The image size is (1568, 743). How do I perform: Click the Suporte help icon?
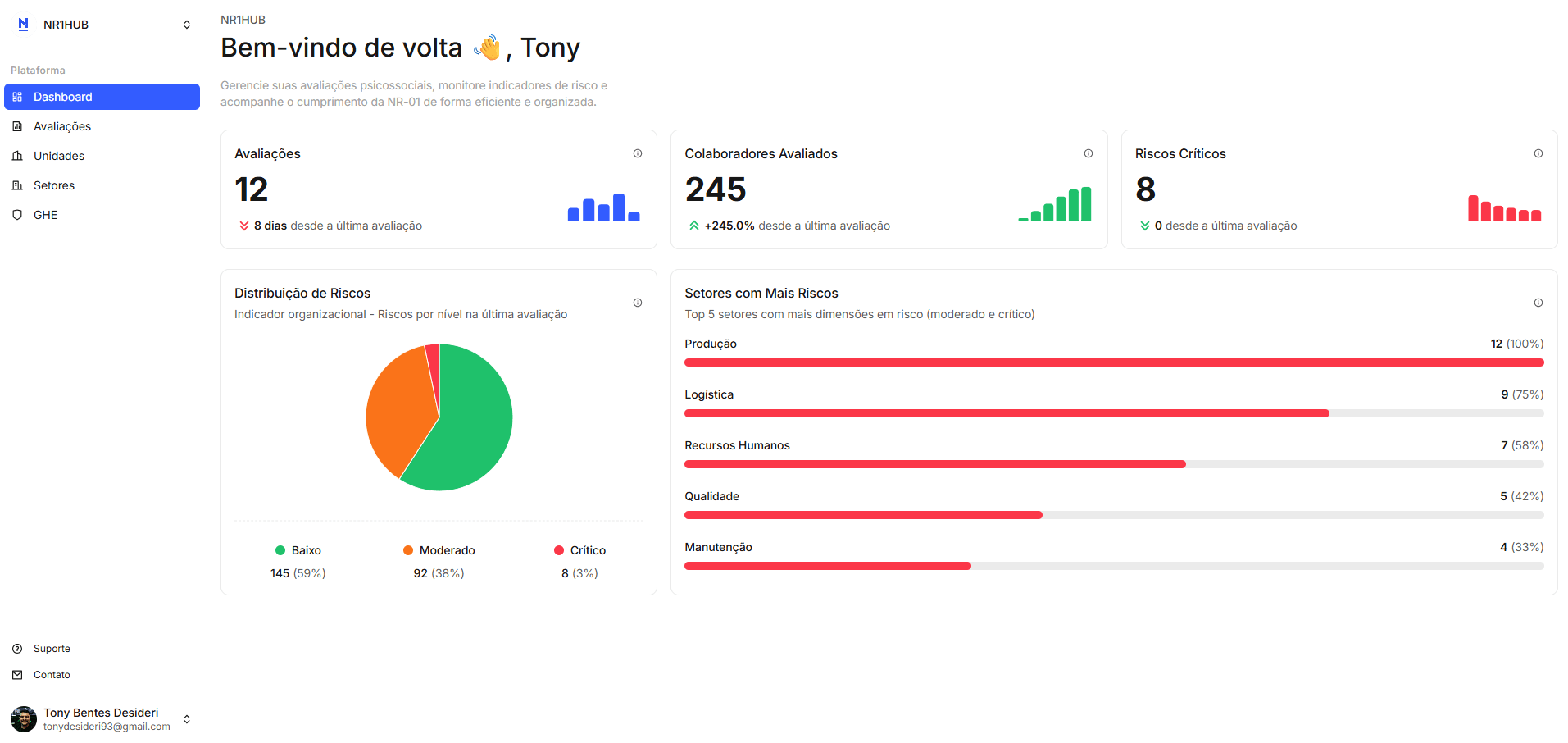[17, 649]
